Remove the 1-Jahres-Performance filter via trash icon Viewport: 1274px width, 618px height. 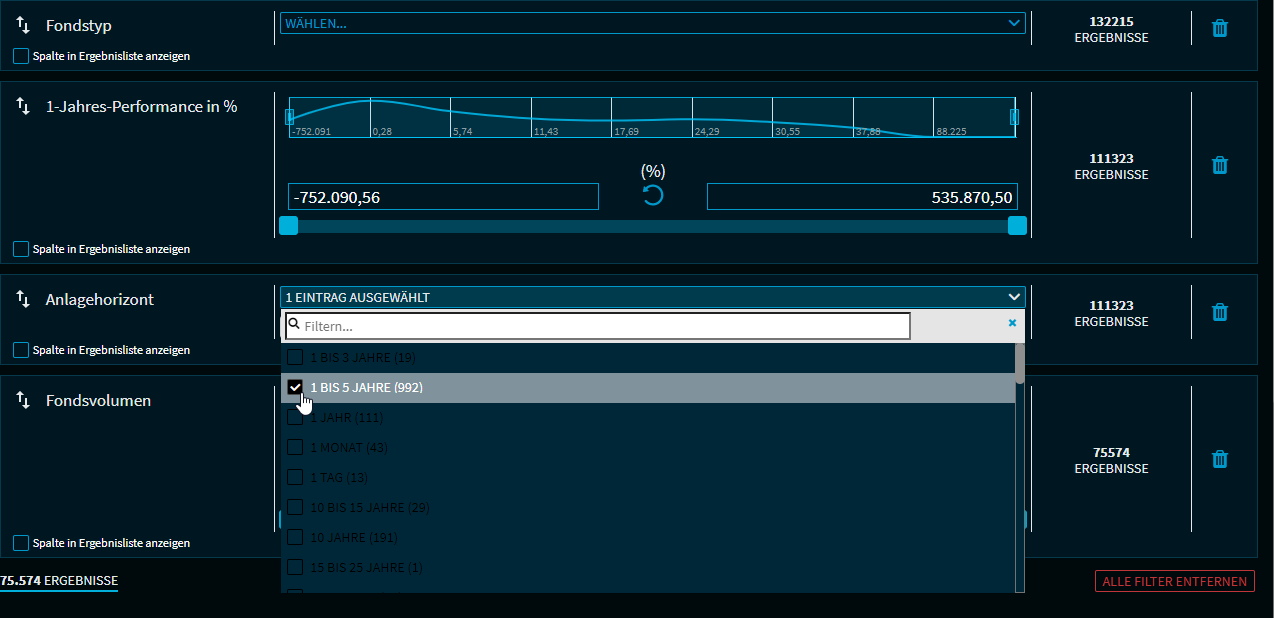1219,165
